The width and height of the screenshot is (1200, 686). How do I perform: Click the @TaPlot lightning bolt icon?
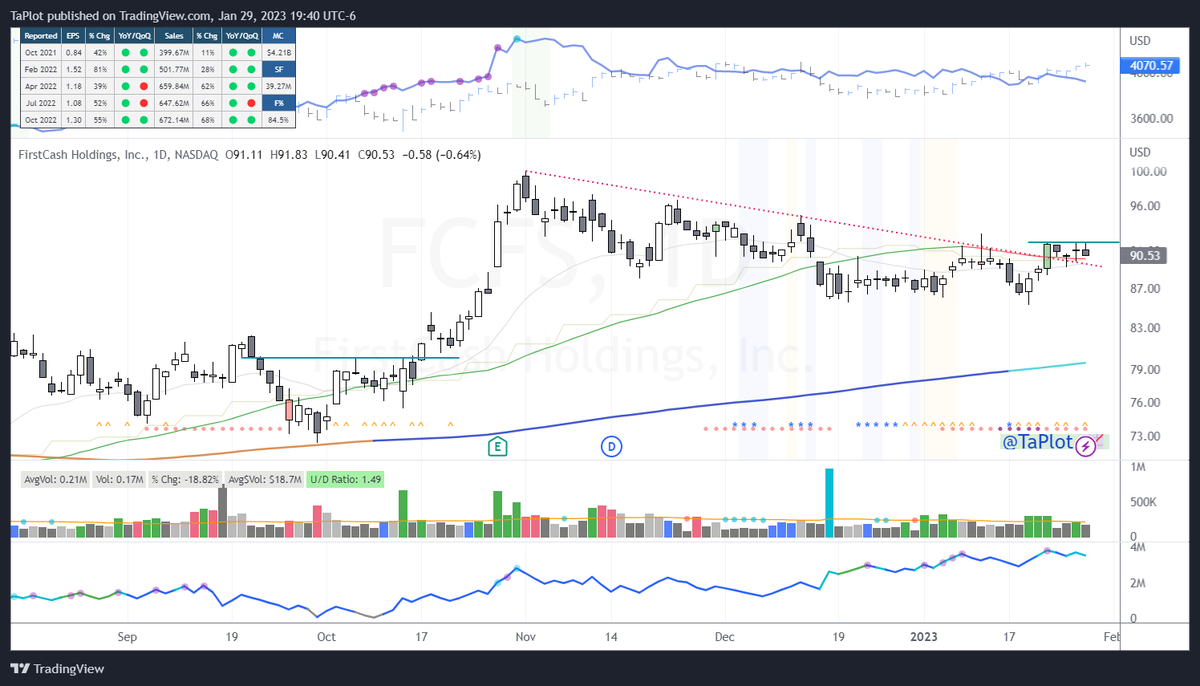tap(1086, 446)
